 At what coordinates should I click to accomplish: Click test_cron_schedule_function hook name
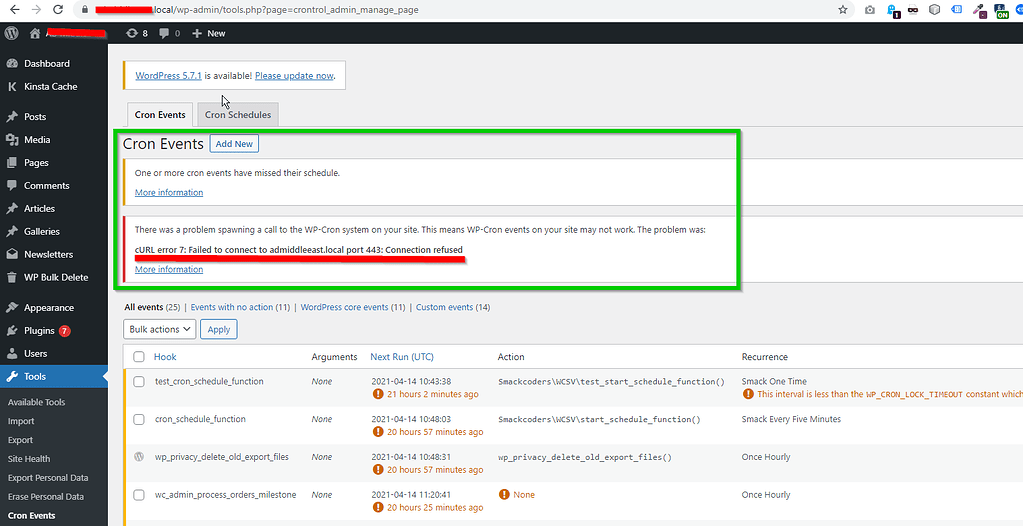(209, 381)
